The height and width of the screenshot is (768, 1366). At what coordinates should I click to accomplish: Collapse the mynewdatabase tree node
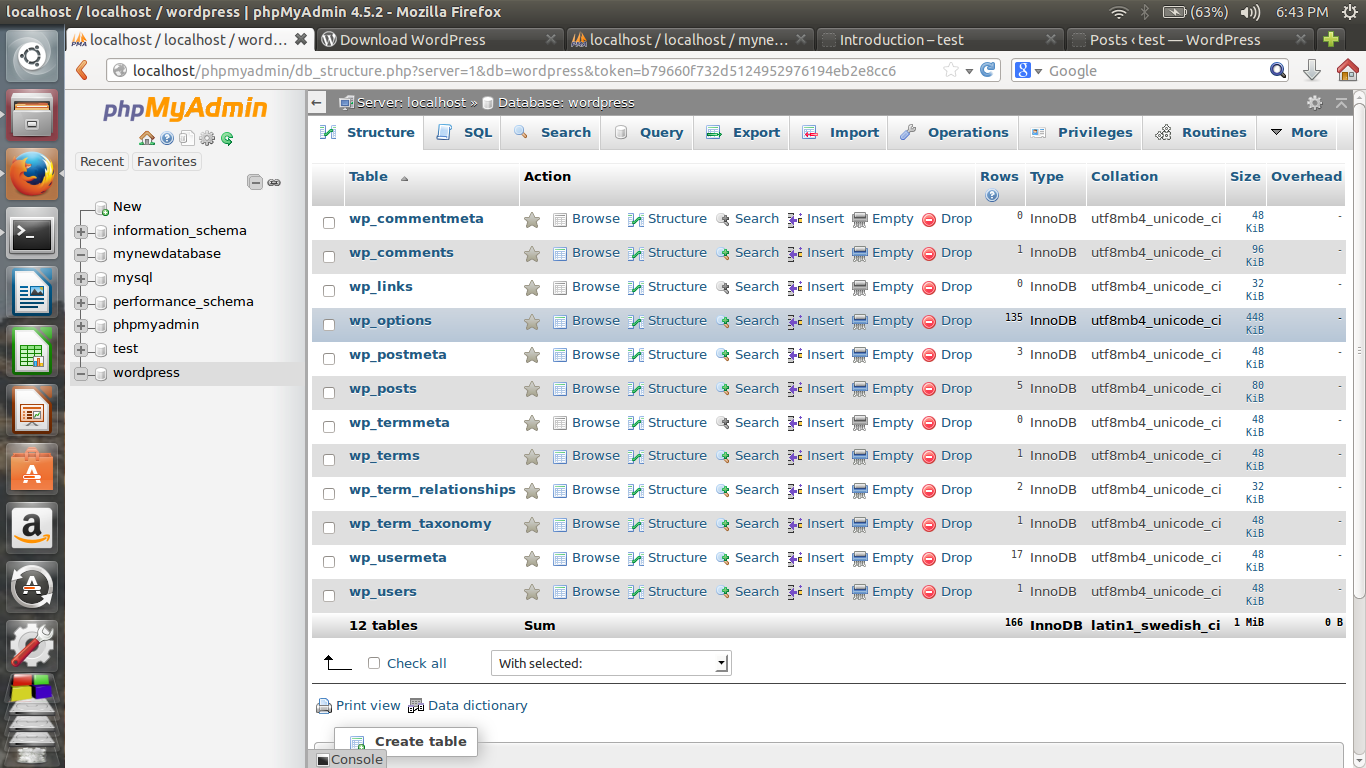tap(81, 255)
